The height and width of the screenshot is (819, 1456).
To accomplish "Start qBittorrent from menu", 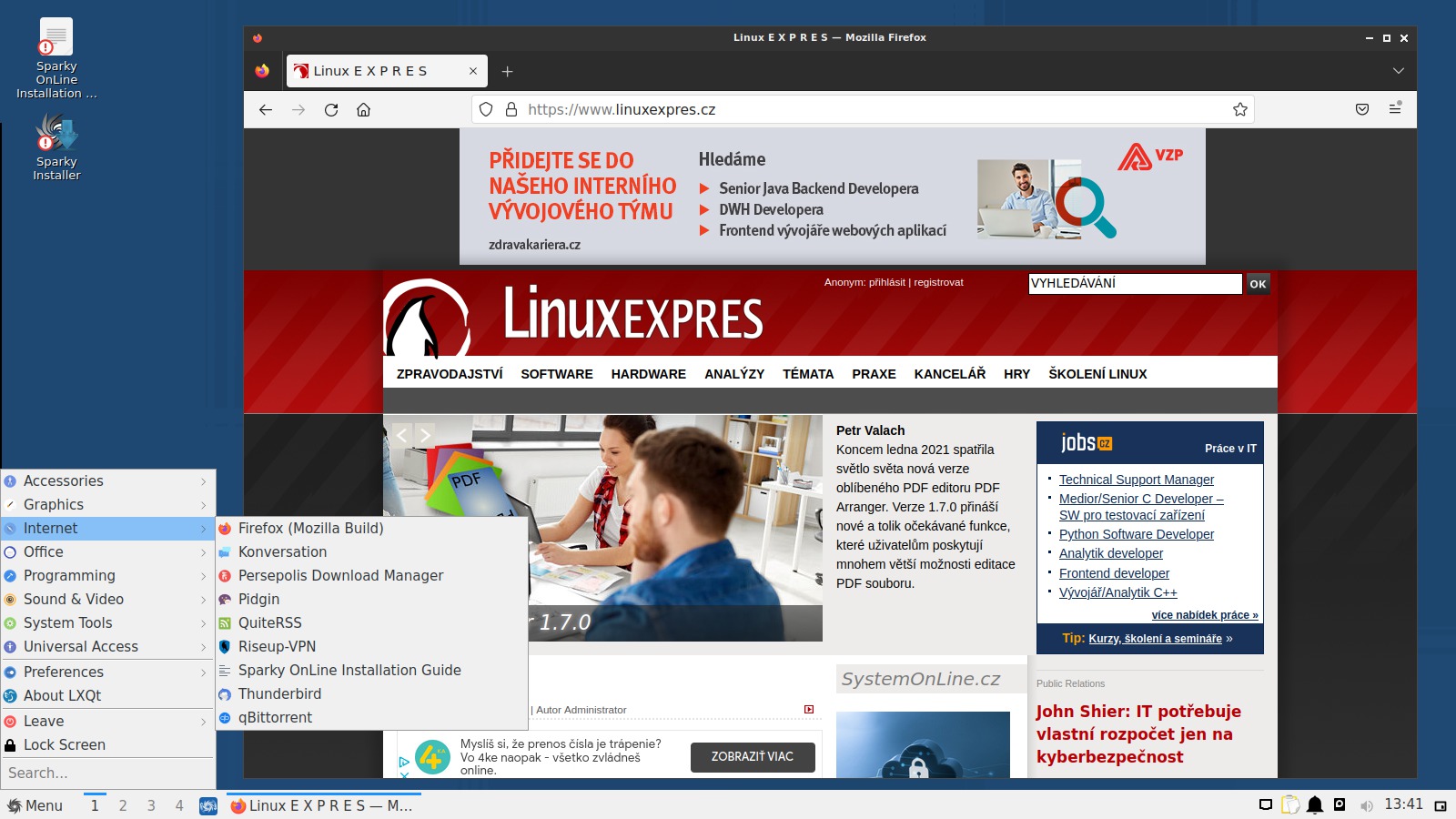I will pyautogui.click(x=371, y=717).
